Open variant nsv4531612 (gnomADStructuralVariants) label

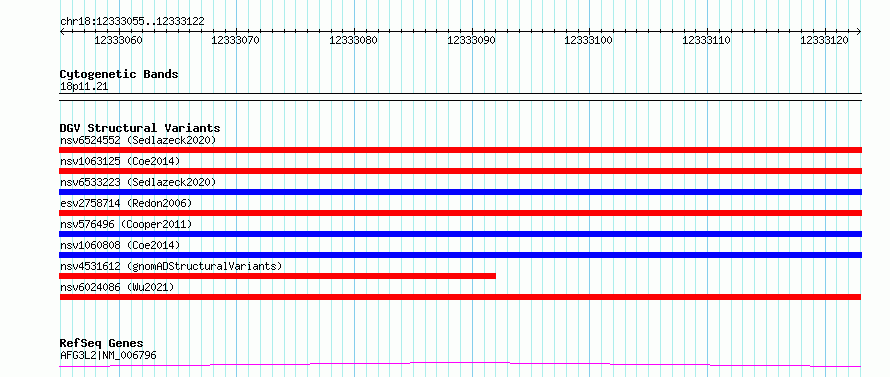point(171,266)
